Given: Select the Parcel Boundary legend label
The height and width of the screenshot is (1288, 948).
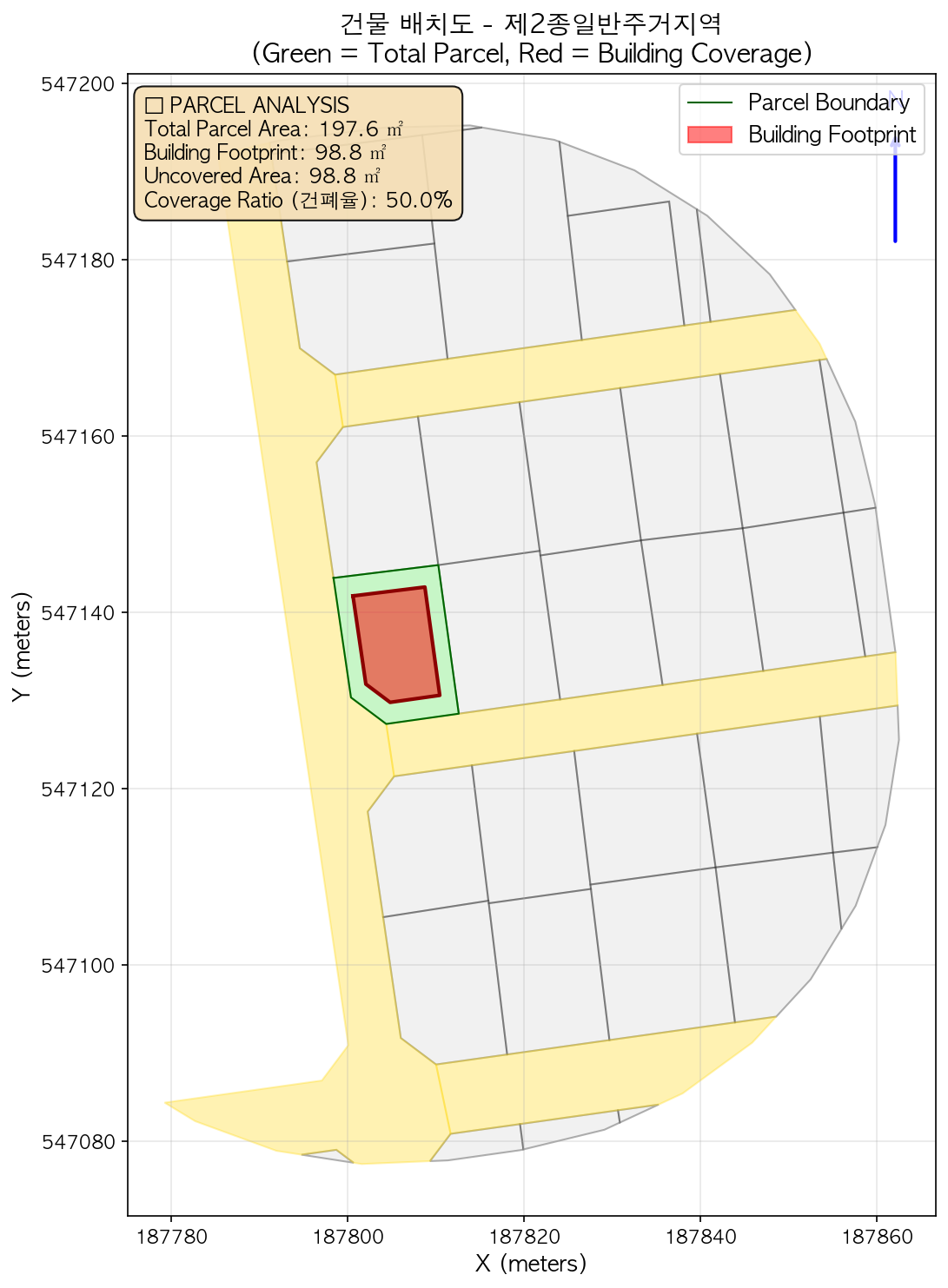Looking at the screenshot, I should 828,102.
